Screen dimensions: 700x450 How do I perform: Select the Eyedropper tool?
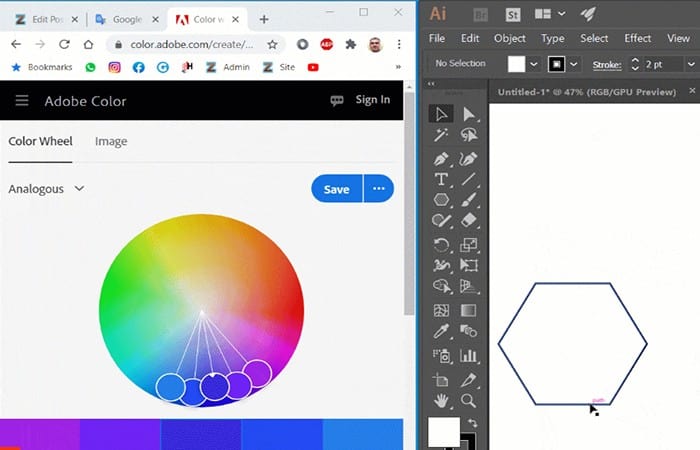point(441,331)
